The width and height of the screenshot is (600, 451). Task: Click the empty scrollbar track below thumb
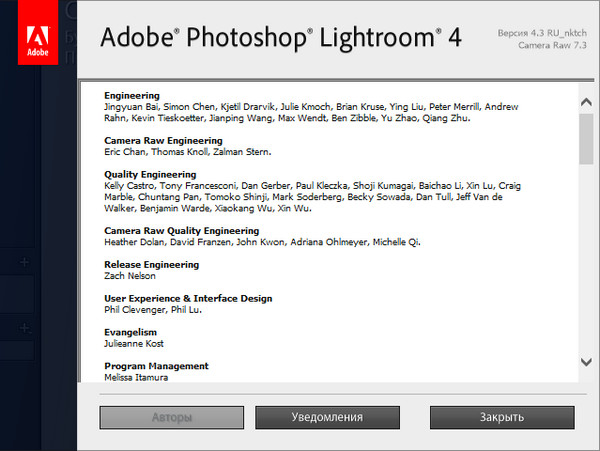coord(586,260)
